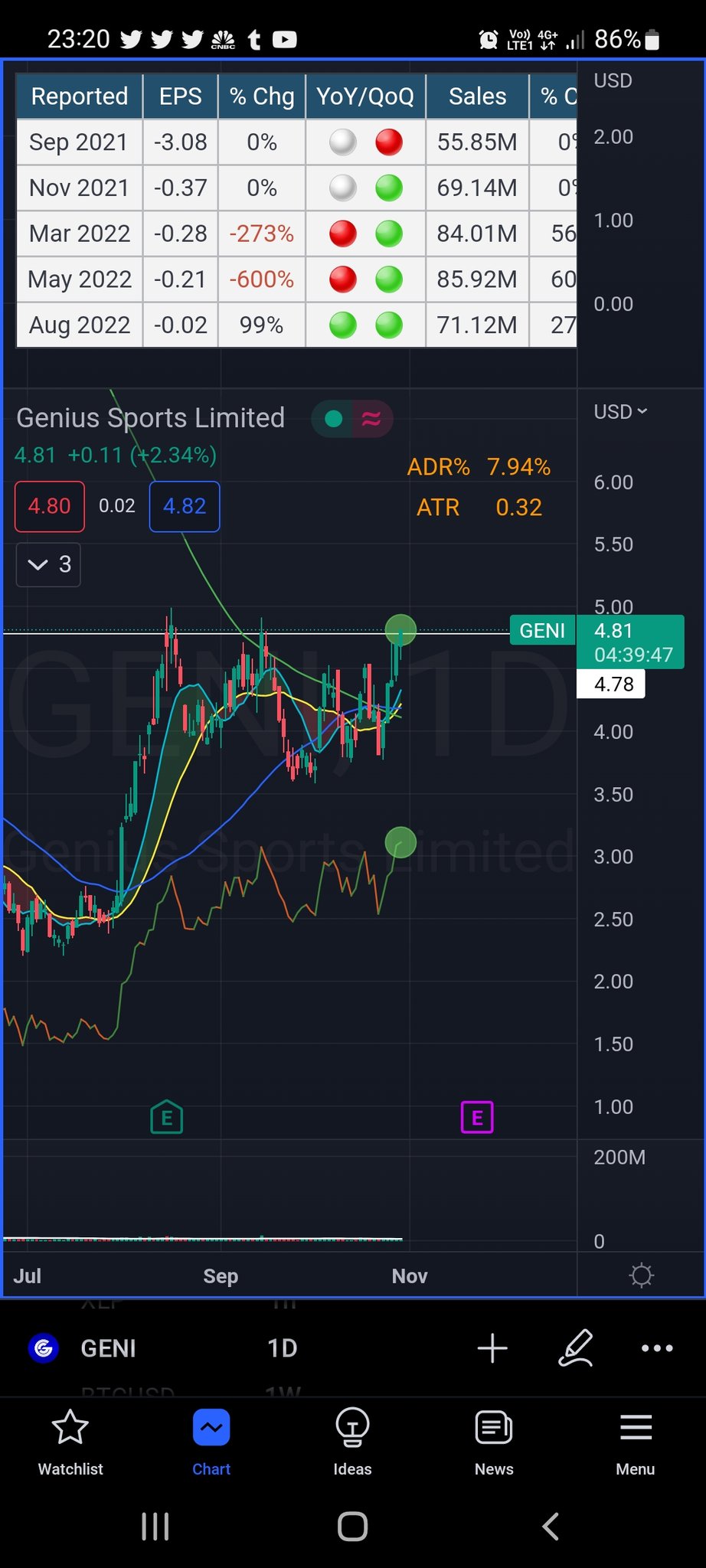The width and height of the screenshot is (706, 1568).
Task: Open the Menu tab
Action: click(x=636, y=1442)
